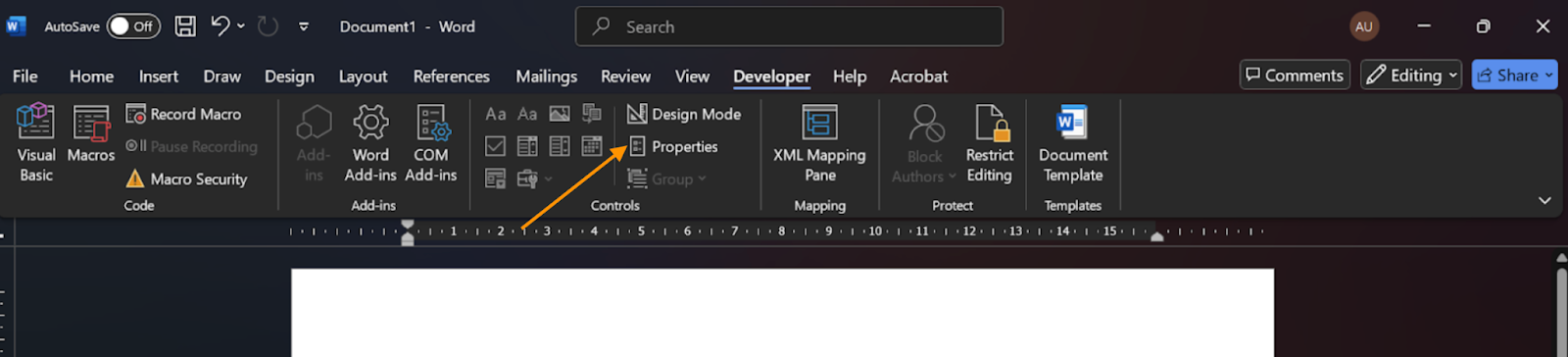Open Word Add-ins

[370, 143]
